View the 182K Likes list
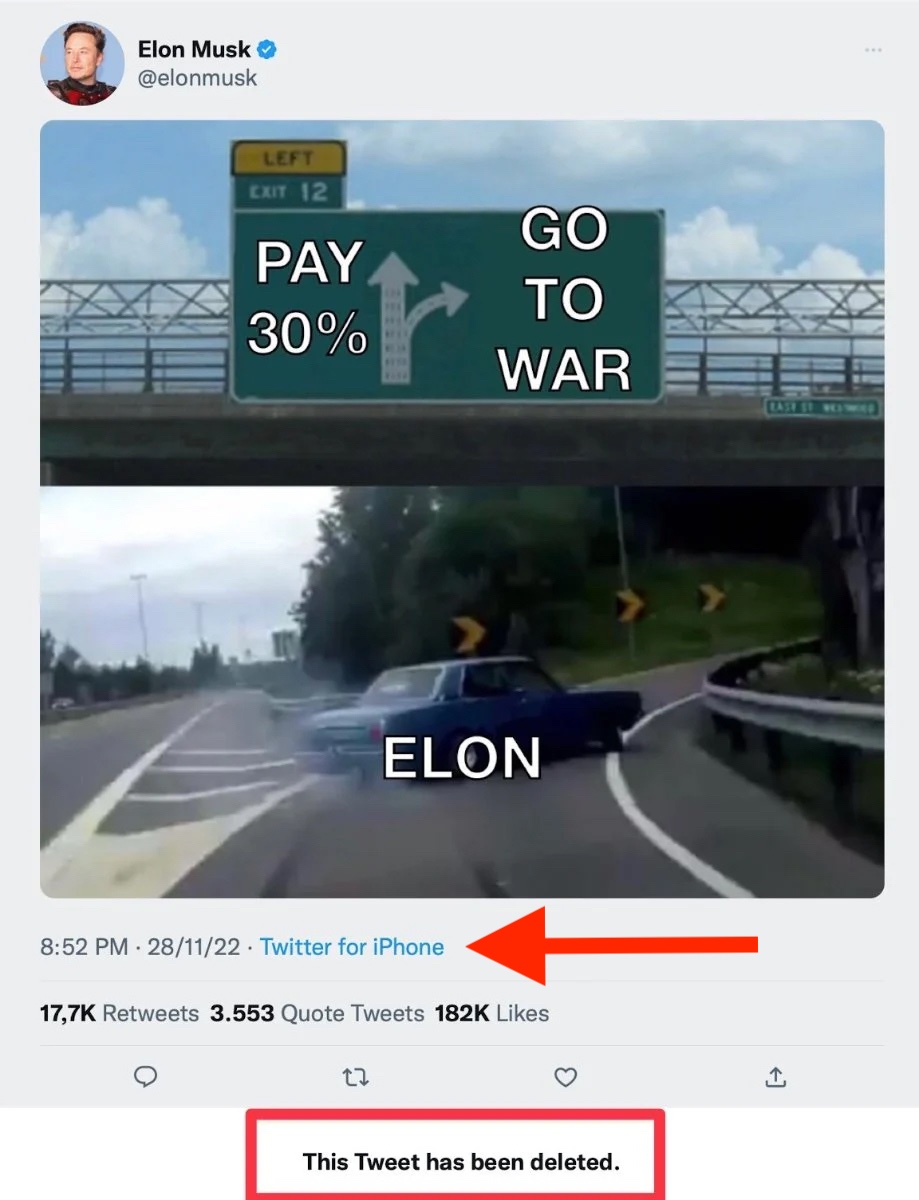This screenshot has width=919, height=1200. [x=492, y=1013]
